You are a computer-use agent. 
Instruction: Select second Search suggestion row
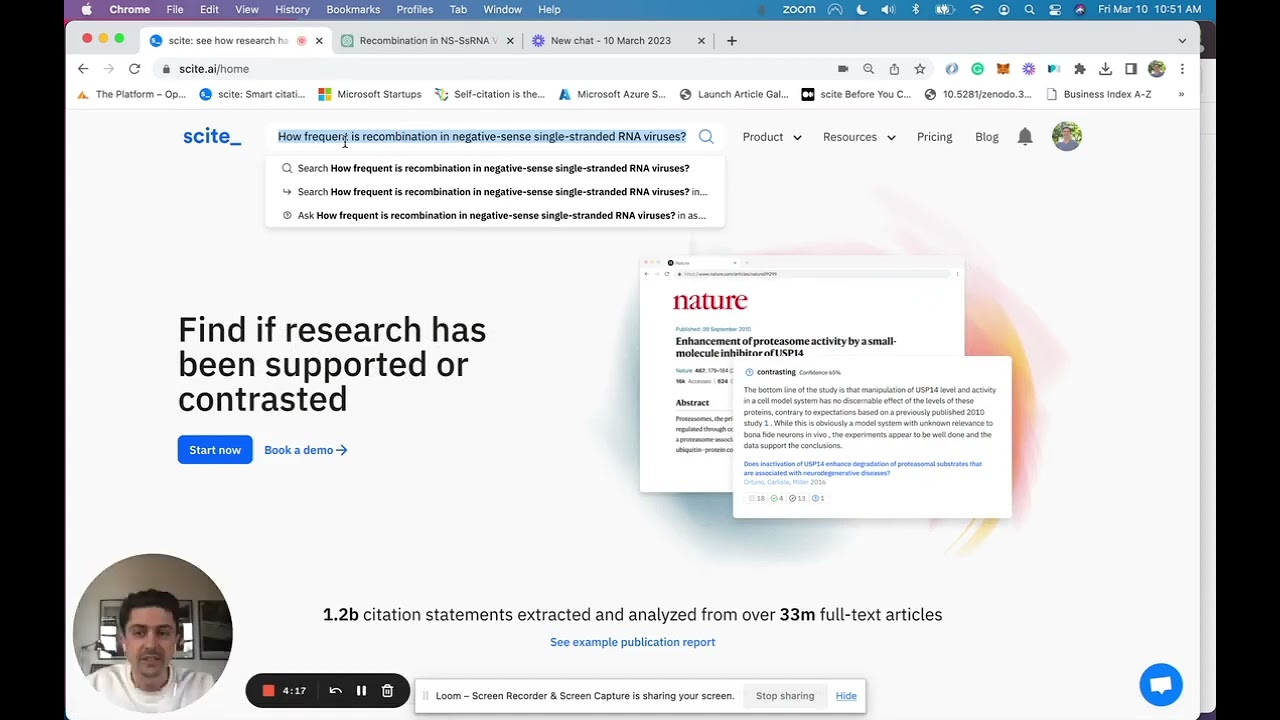point(495,192)
